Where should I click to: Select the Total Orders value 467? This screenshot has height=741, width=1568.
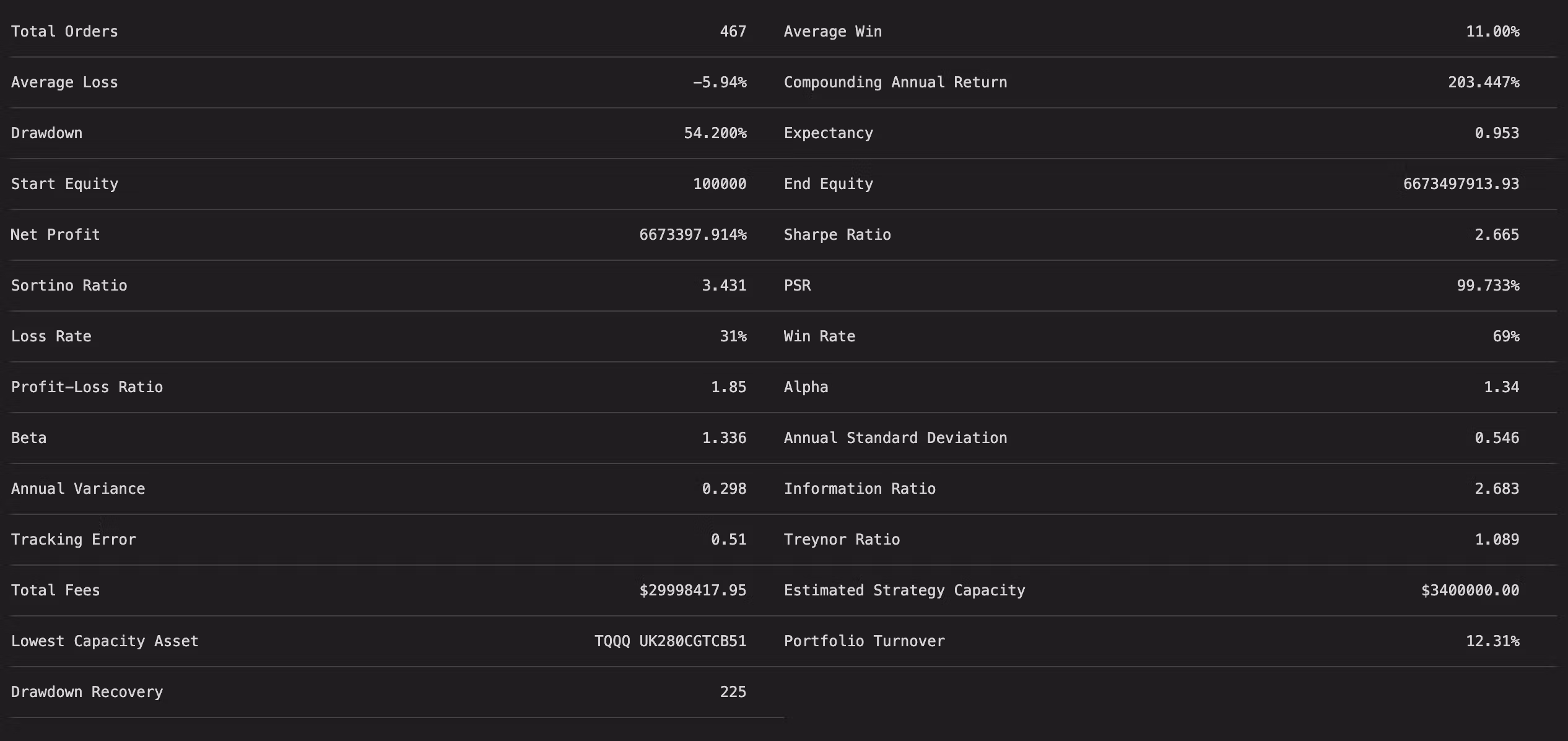coord(733,32)
